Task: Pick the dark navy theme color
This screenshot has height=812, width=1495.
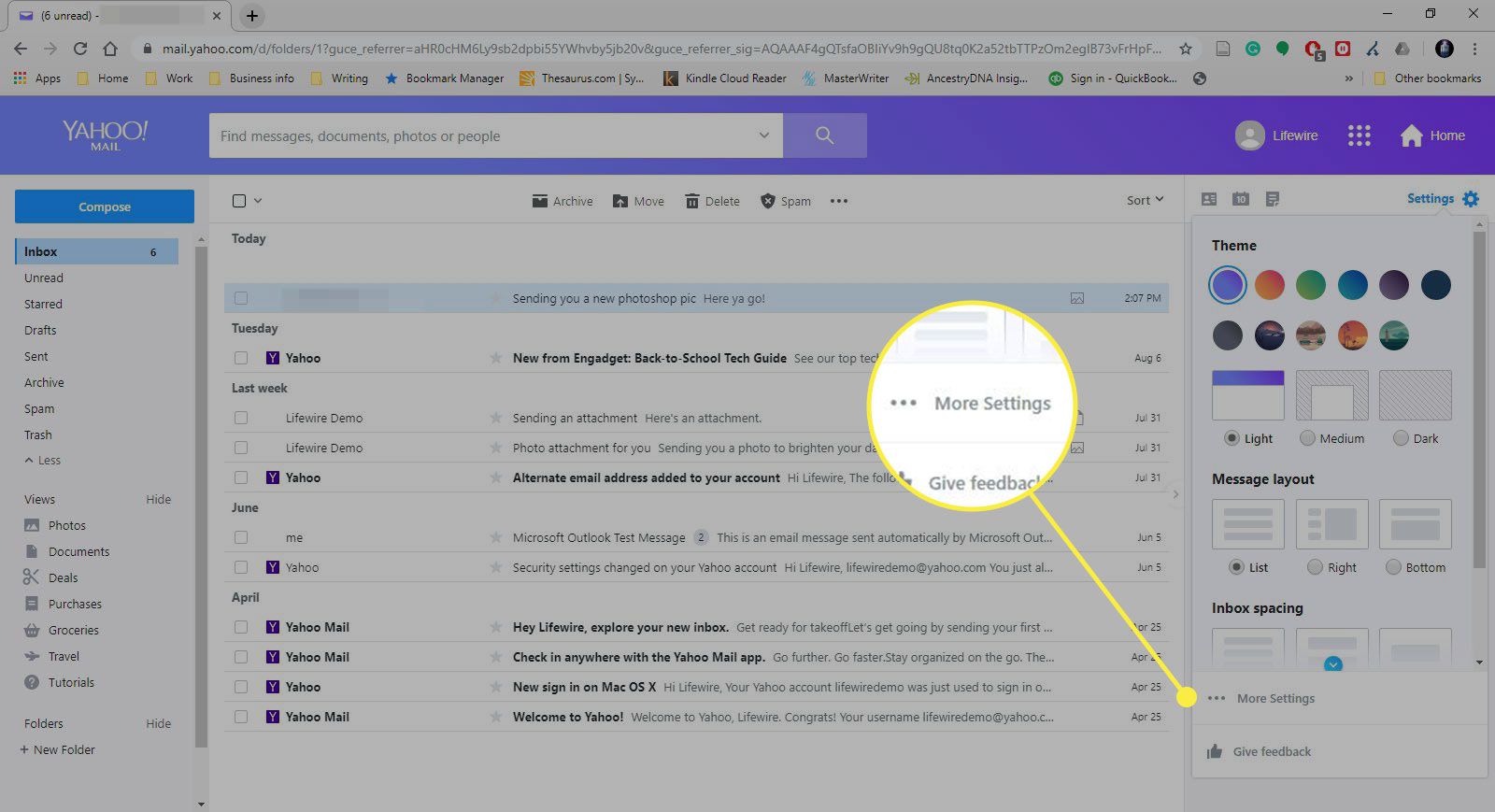Action: [x=1435, y=284]
